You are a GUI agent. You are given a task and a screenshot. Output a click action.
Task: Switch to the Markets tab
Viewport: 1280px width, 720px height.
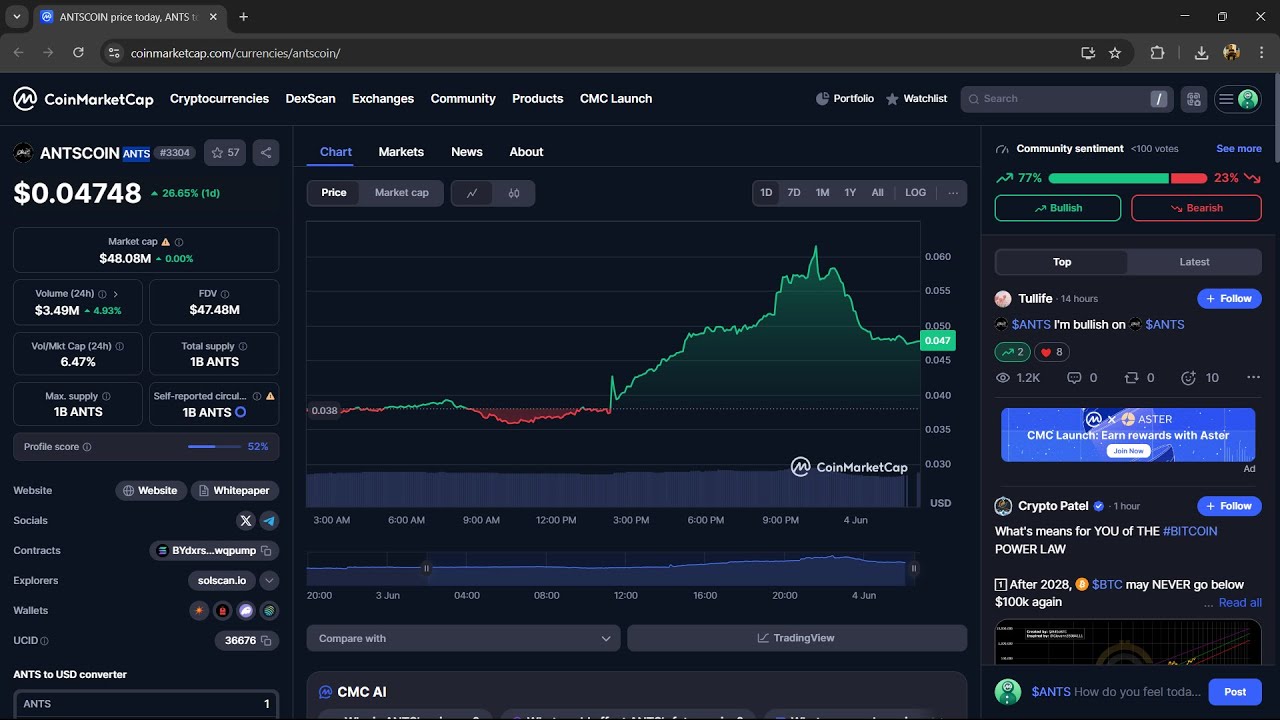click(401, 152)
